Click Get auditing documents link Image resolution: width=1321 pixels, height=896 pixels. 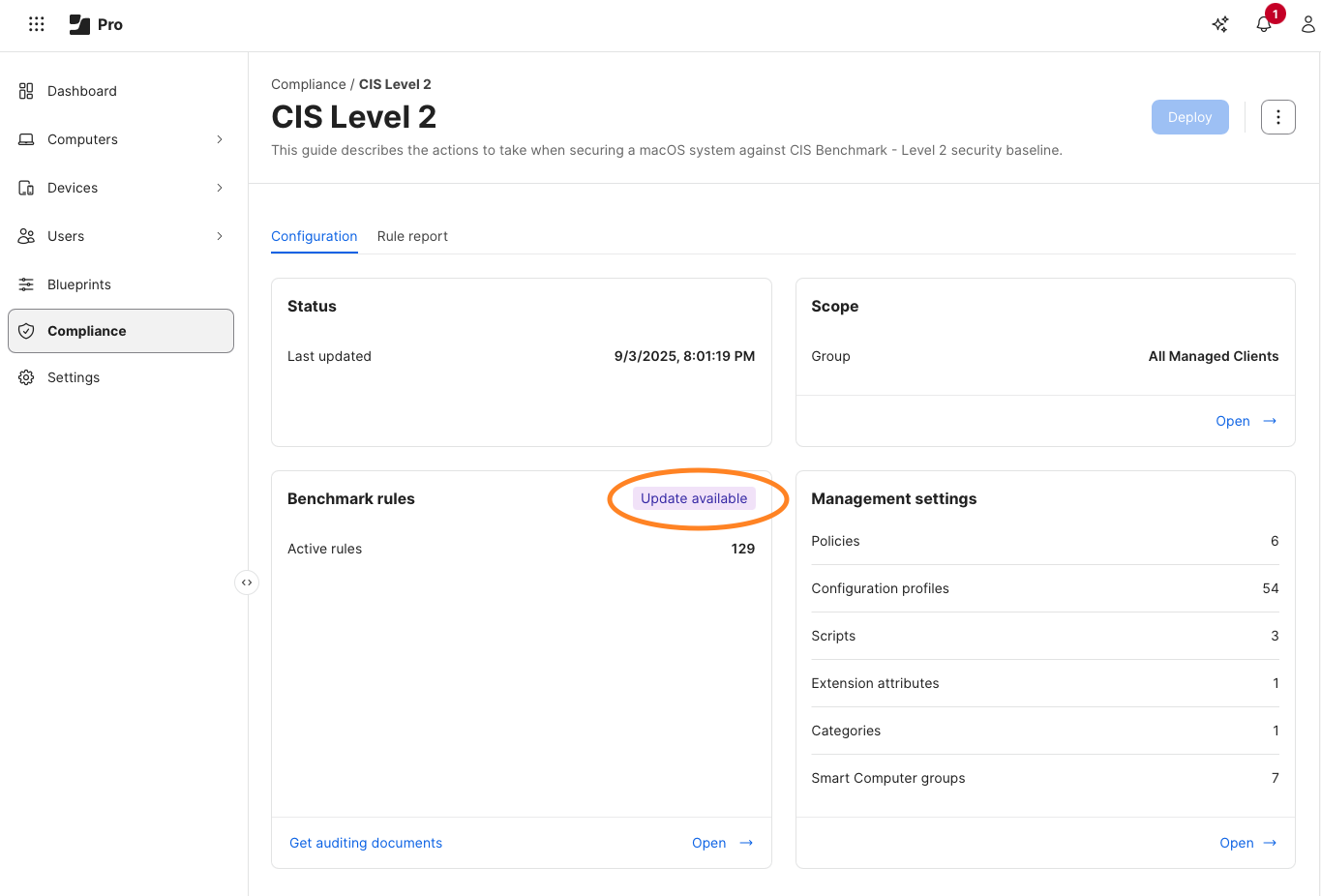(x=366, y=843)
